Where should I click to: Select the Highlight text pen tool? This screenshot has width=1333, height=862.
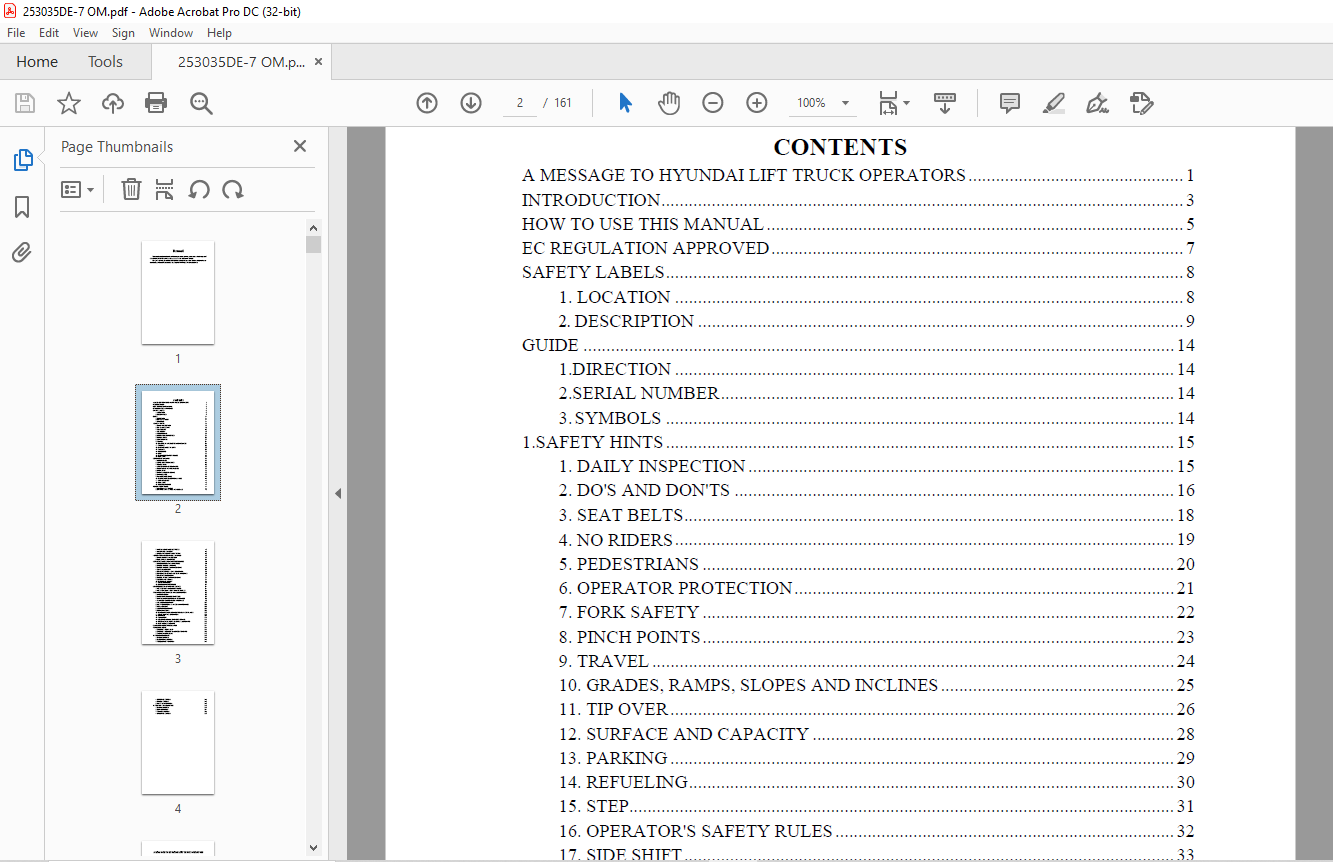1054,103
